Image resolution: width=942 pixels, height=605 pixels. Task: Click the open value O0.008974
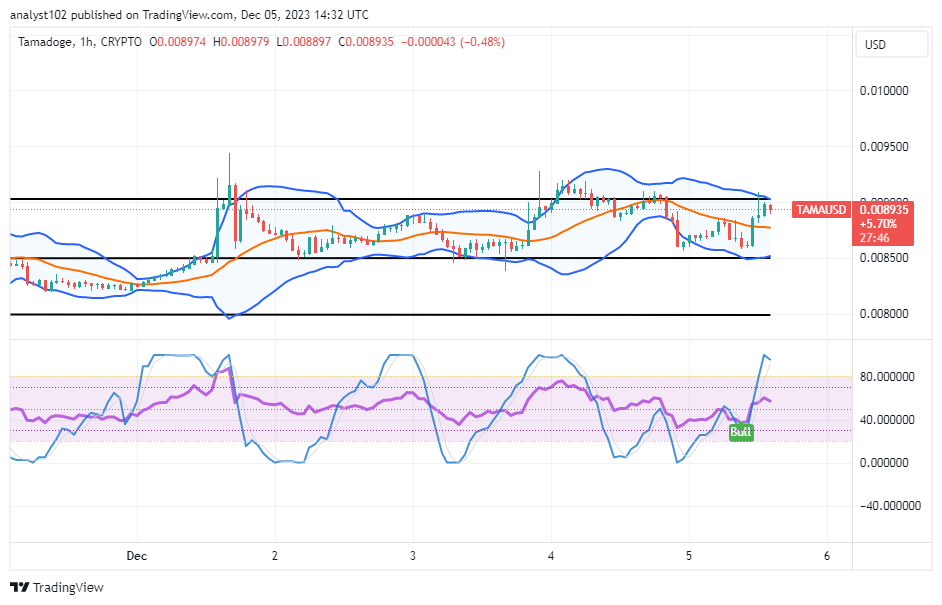click(177, 42)
